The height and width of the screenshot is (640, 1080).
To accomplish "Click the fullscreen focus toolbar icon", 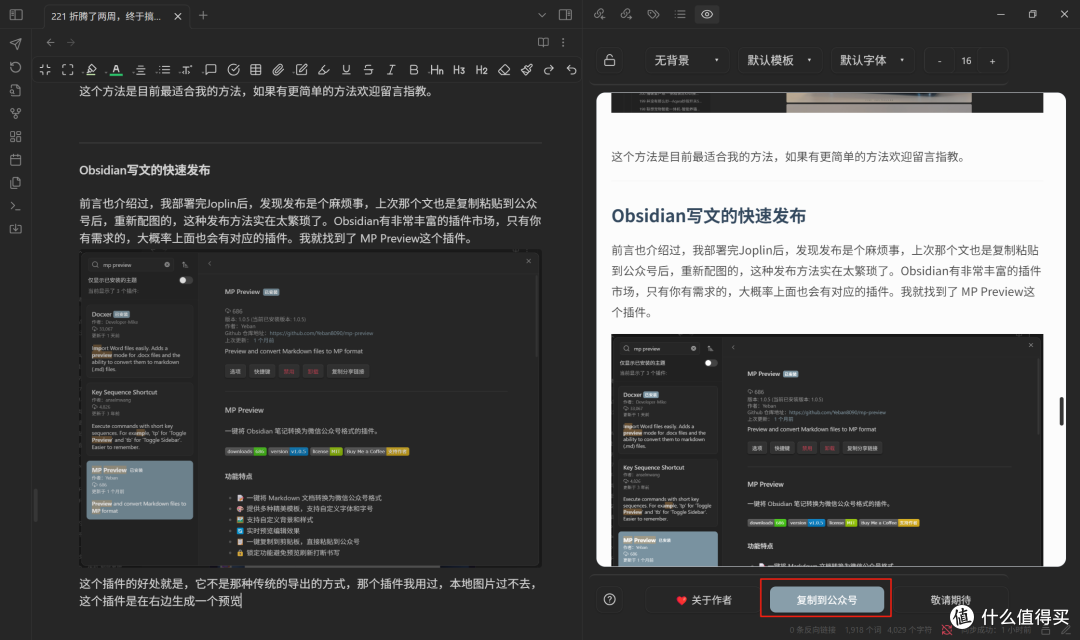I will click(x=68, y=70).
